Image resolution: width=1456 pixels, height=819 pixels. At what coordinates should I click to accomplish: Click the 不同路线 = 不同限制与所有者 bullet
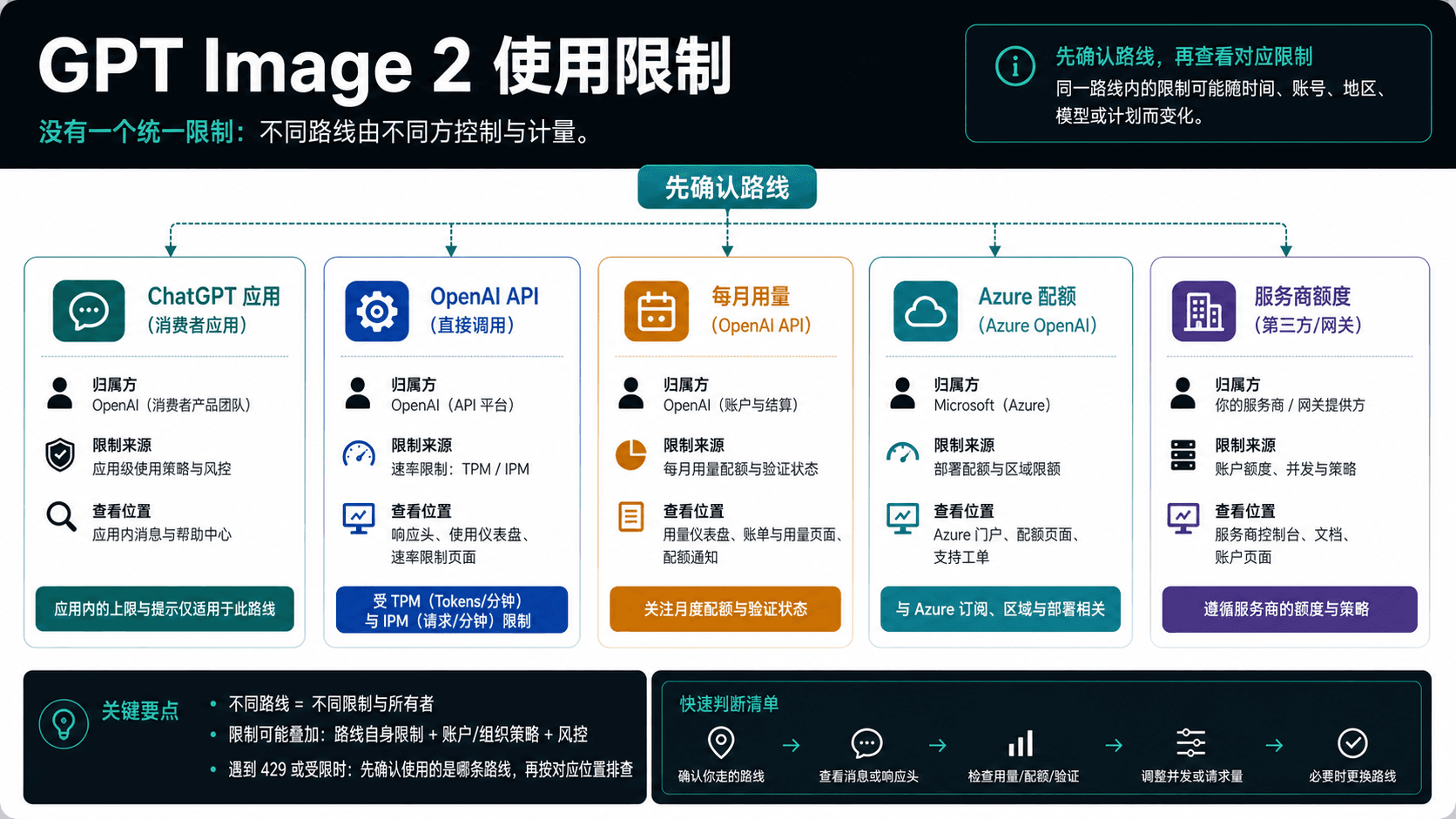point(331,703)
